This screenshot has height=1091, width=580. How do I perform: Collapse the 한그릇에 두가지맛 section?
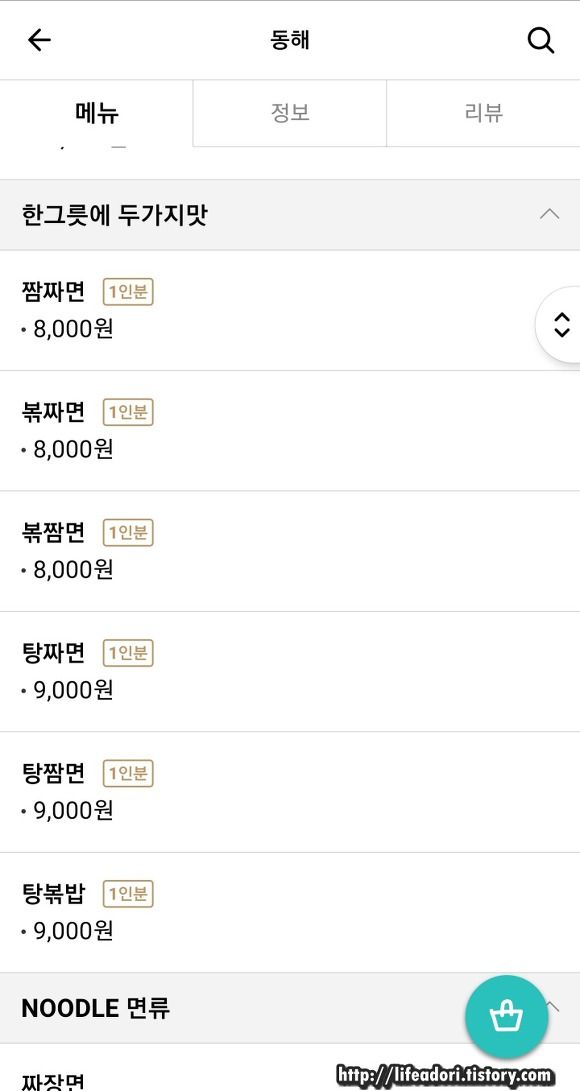click(x=549, y=214)
